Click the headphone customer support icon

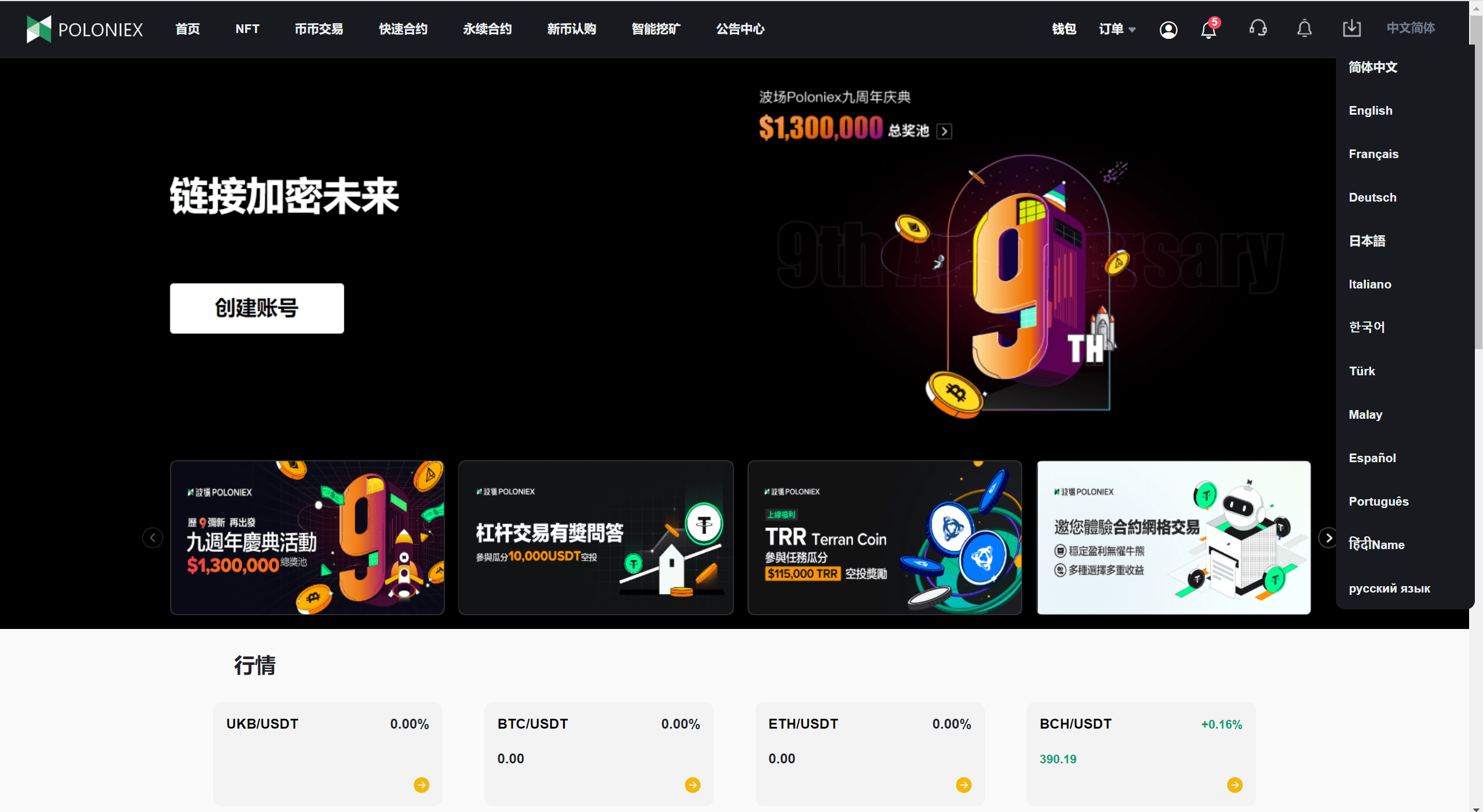pyautogui.click(x=1257, y=28)
